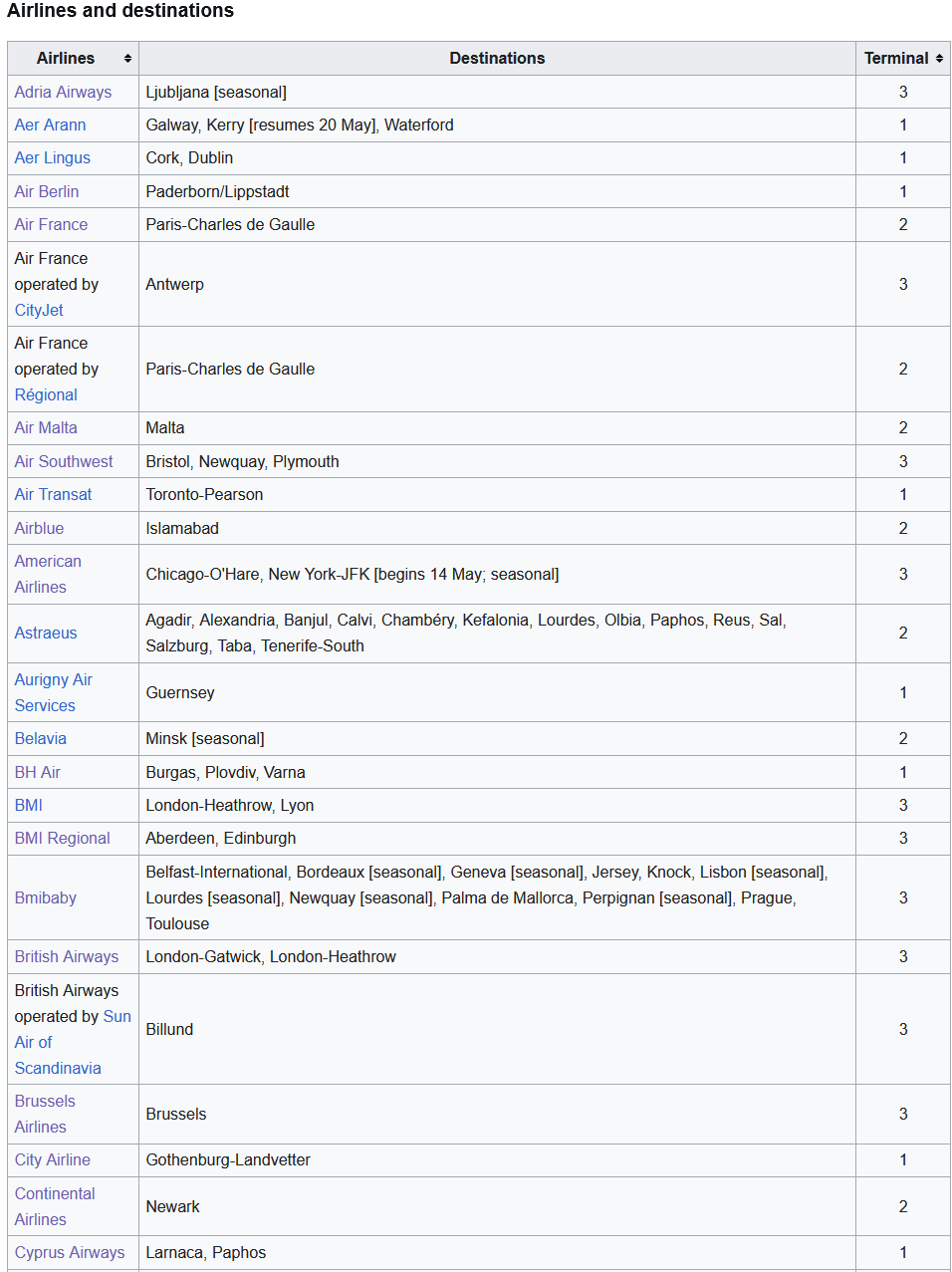
Task: Go to the Belavia page
Action: (40, 738)
